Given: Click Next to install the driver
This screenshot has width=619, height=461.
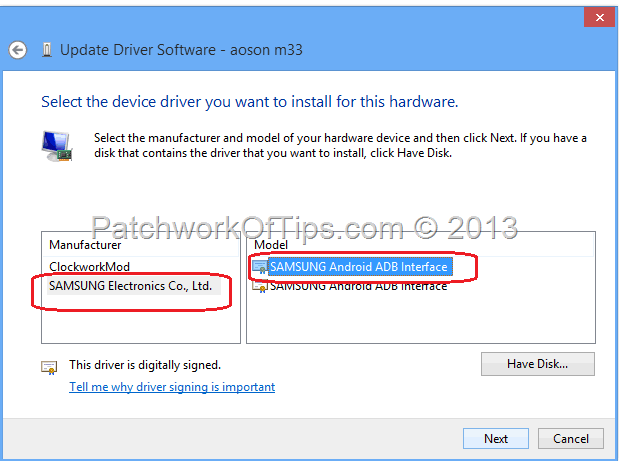Looking at the screenshot, I should coord(496,439).
